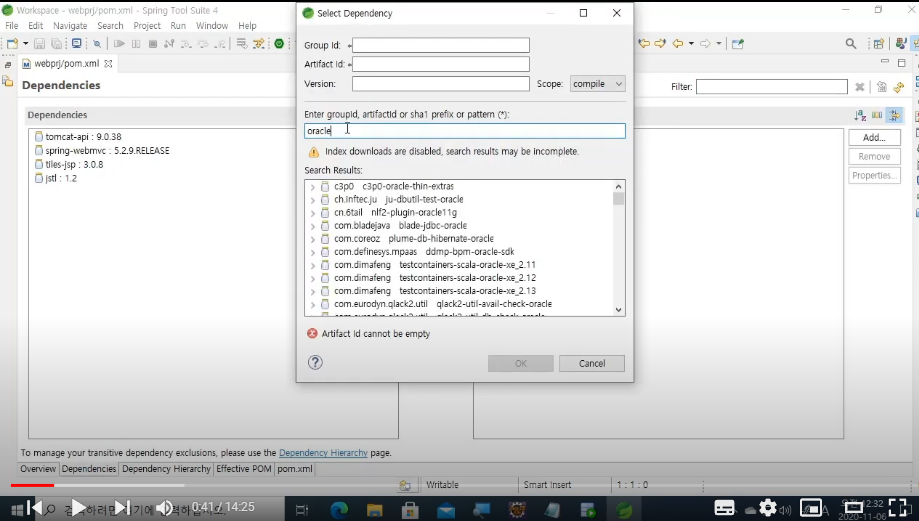The width and height of the screenshot is (919, 521).
Task: Click the help question mark icon
Action: pos(315,363)
